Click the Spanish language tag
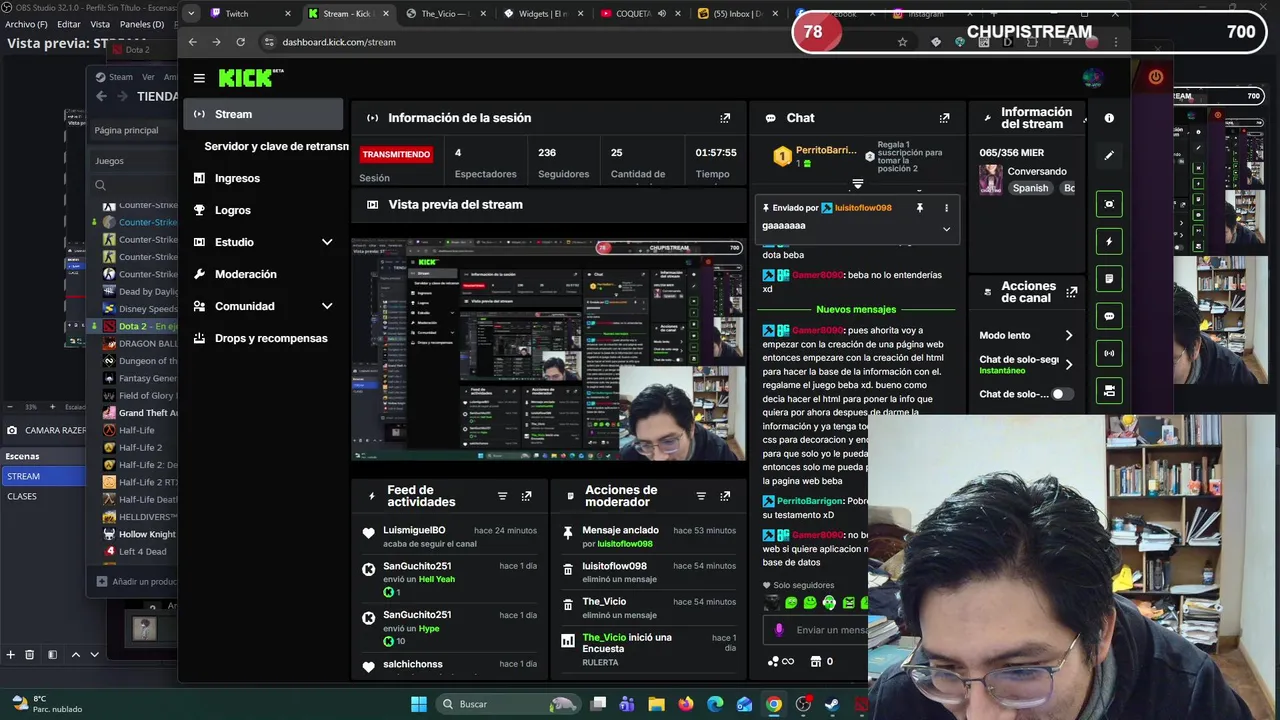 tap(1030, 188)
